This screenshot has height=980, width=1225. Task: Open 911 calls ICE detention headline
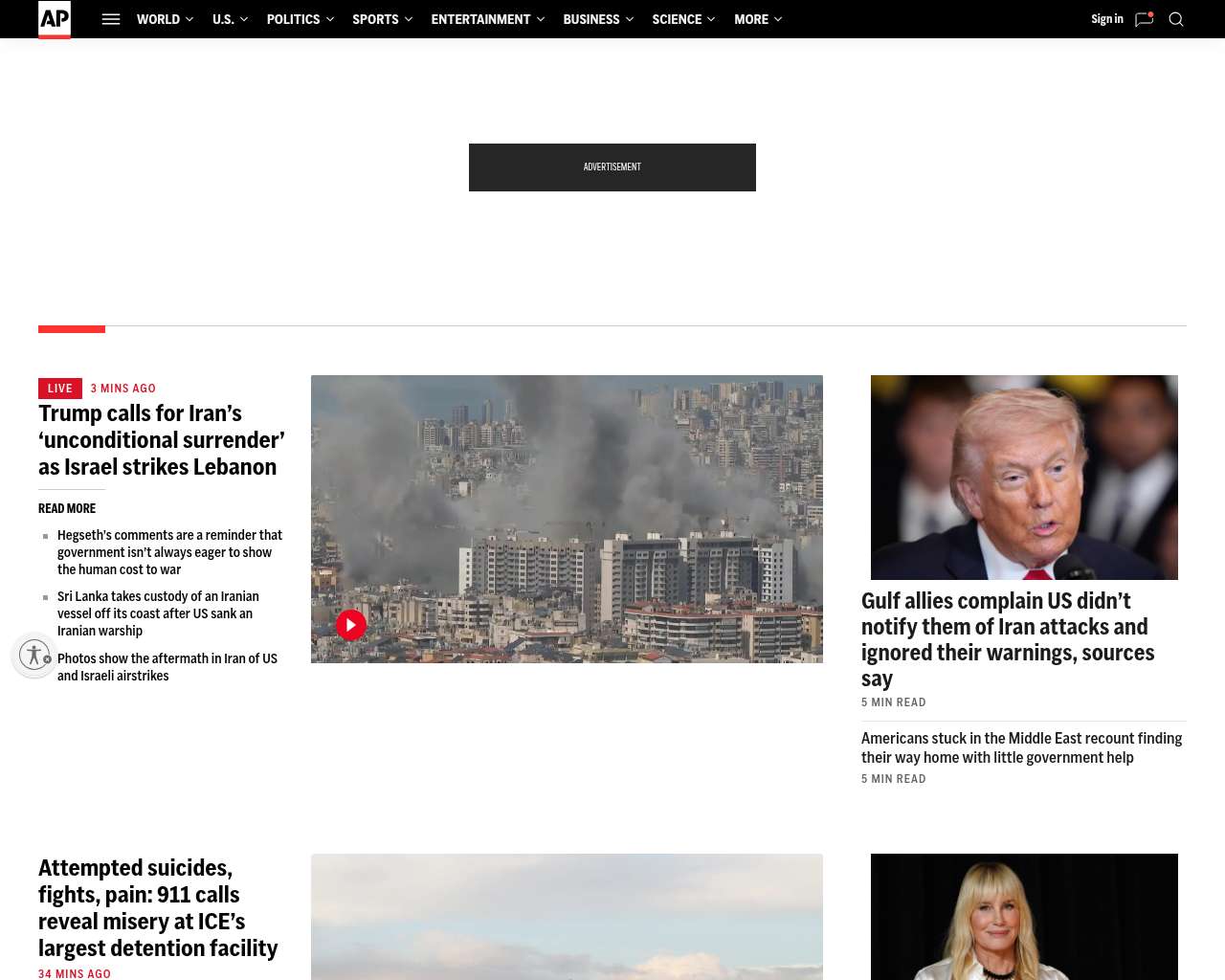(158, 908)
